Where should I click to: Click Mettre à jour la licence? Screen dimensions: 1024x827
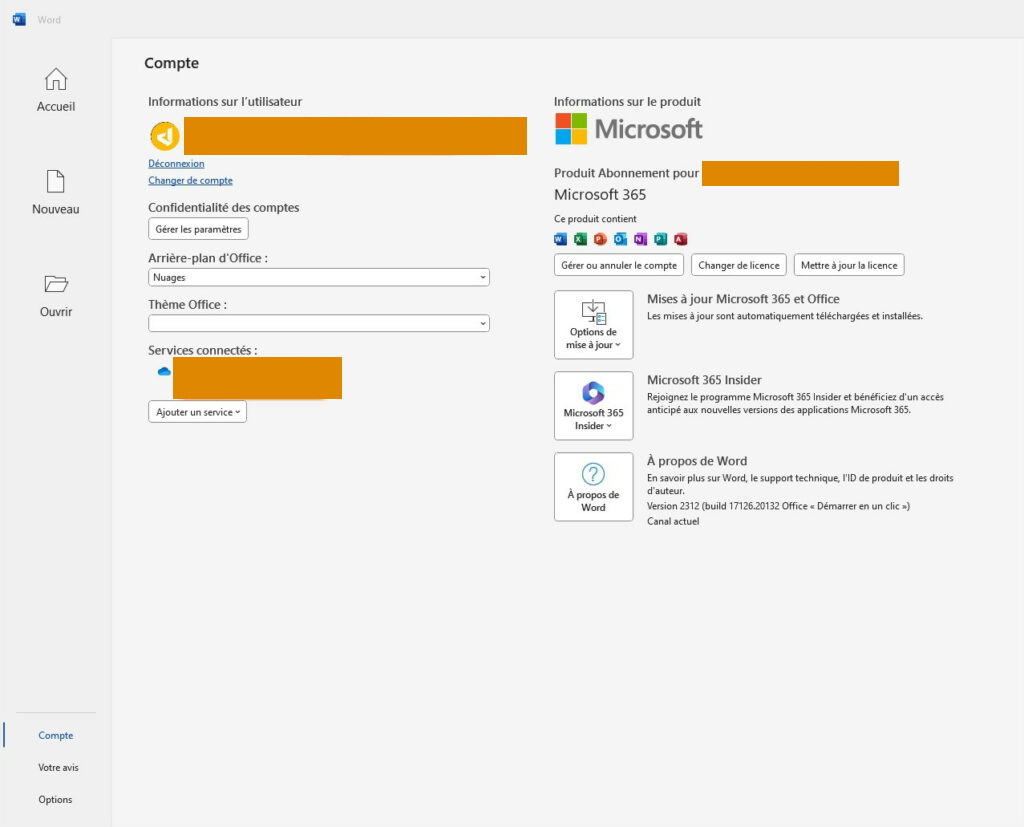(x=849, y=265)
